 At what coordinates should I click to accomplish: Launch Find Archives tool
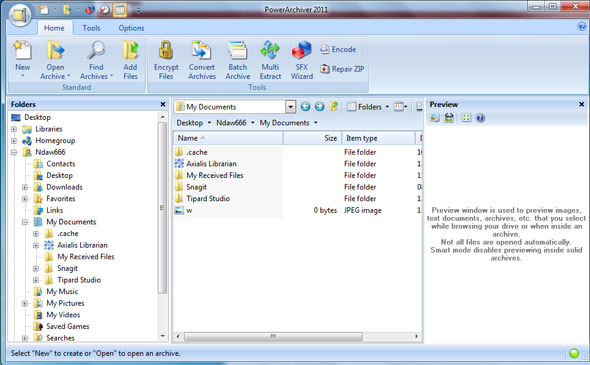[x=96, y=60]
